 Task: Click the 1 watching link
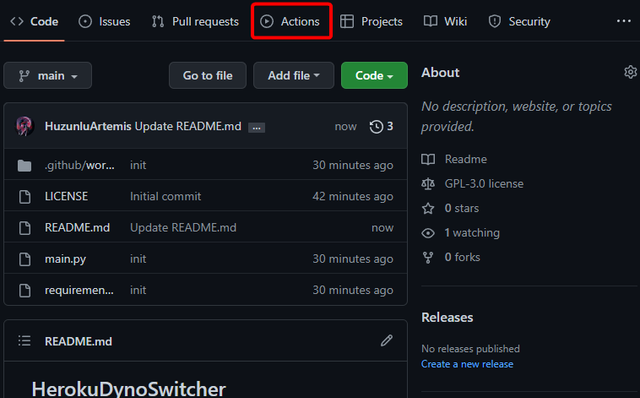tap(472, 233)
